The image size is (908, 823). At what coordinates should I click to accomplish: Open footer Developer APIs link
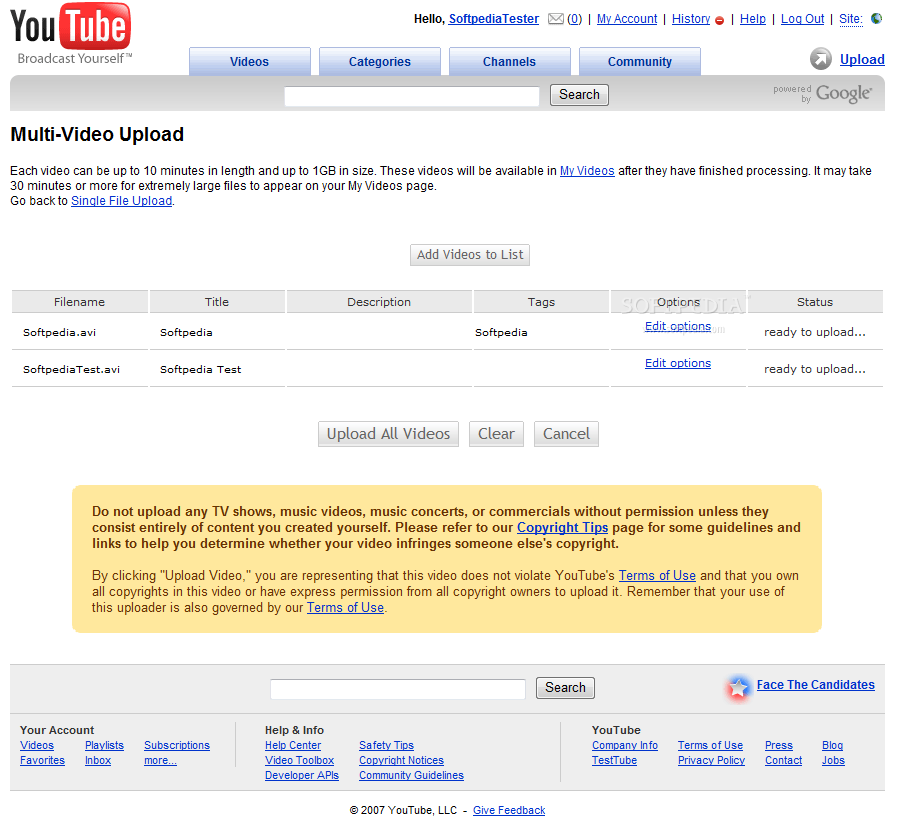click(x=302, y=776)
